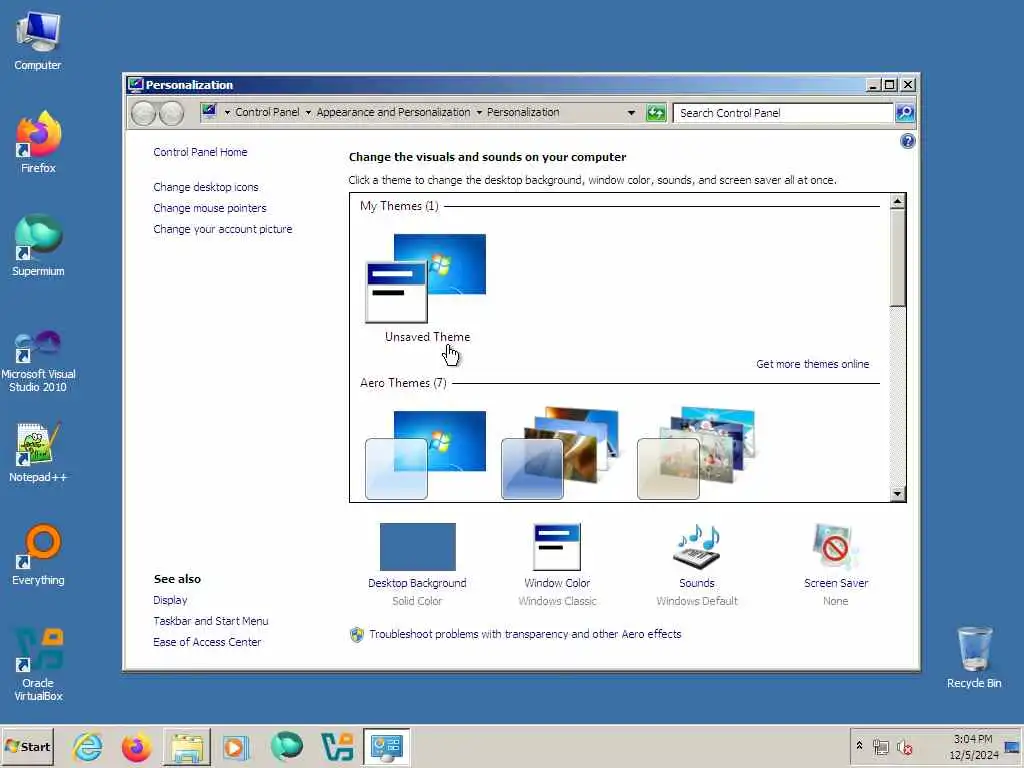Viewport: 1024px width, 768px height.
Task: Open Ease of Access Center link
Action: [207, 642]
